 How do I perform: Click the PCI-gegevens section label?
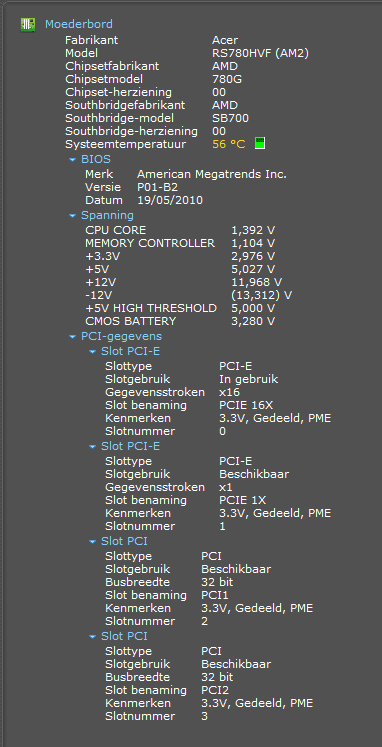tap(121, 336)
